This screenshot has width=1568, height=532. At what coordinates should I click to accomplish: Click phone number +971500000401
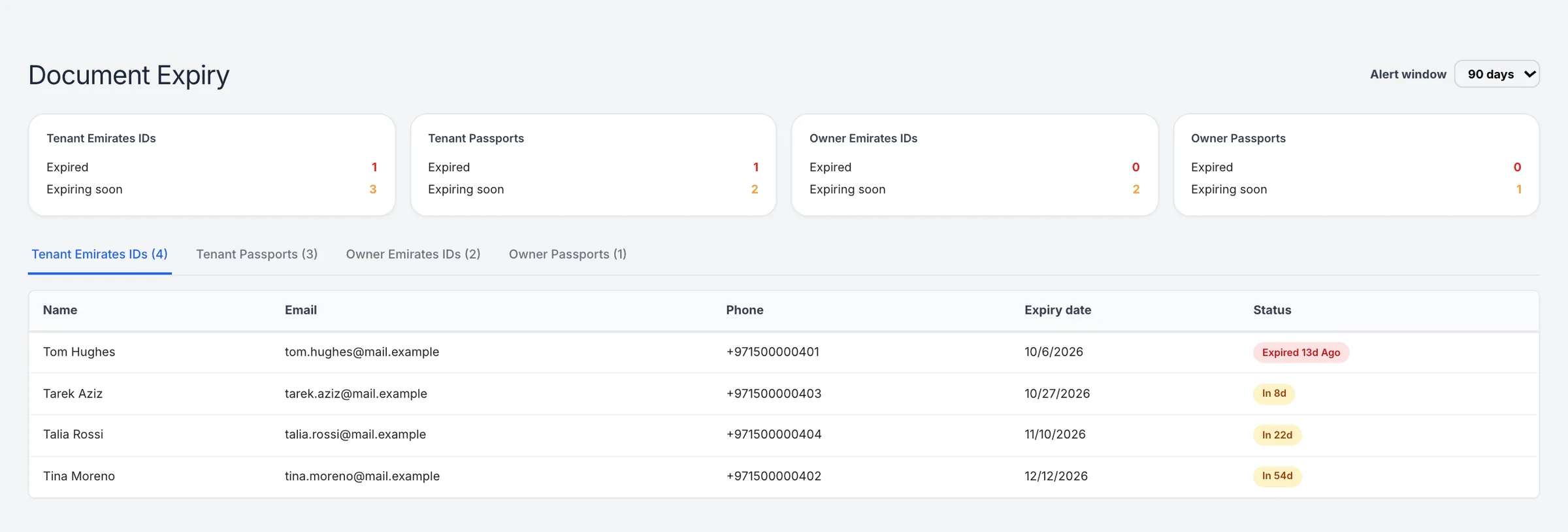click(773, 352)
